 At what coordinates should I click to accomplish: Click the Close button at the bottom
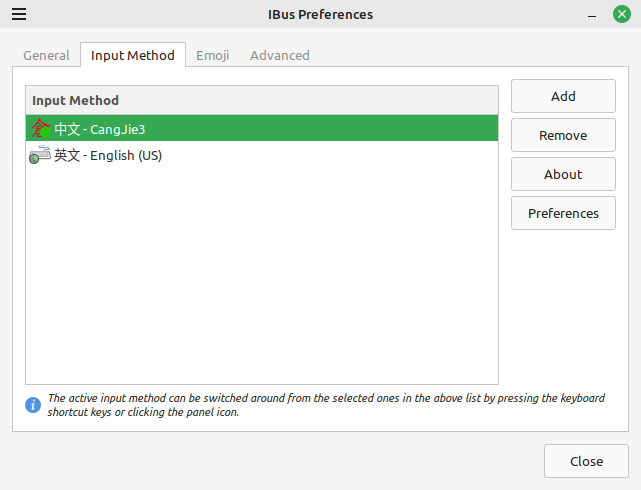tap(586, 461)
